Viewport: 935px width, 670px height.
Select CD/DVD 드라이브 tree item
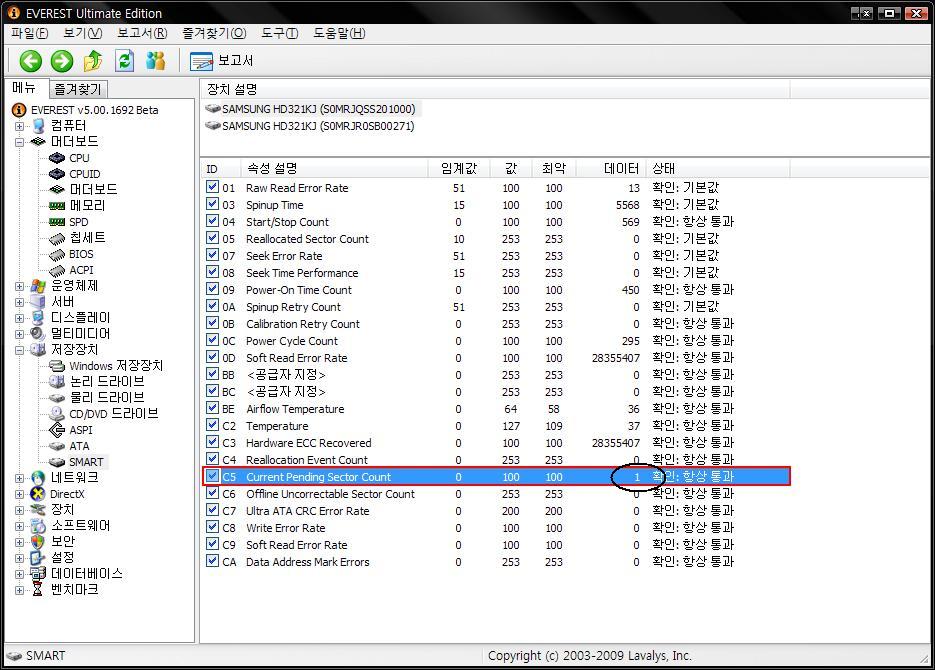coord(113,414)
